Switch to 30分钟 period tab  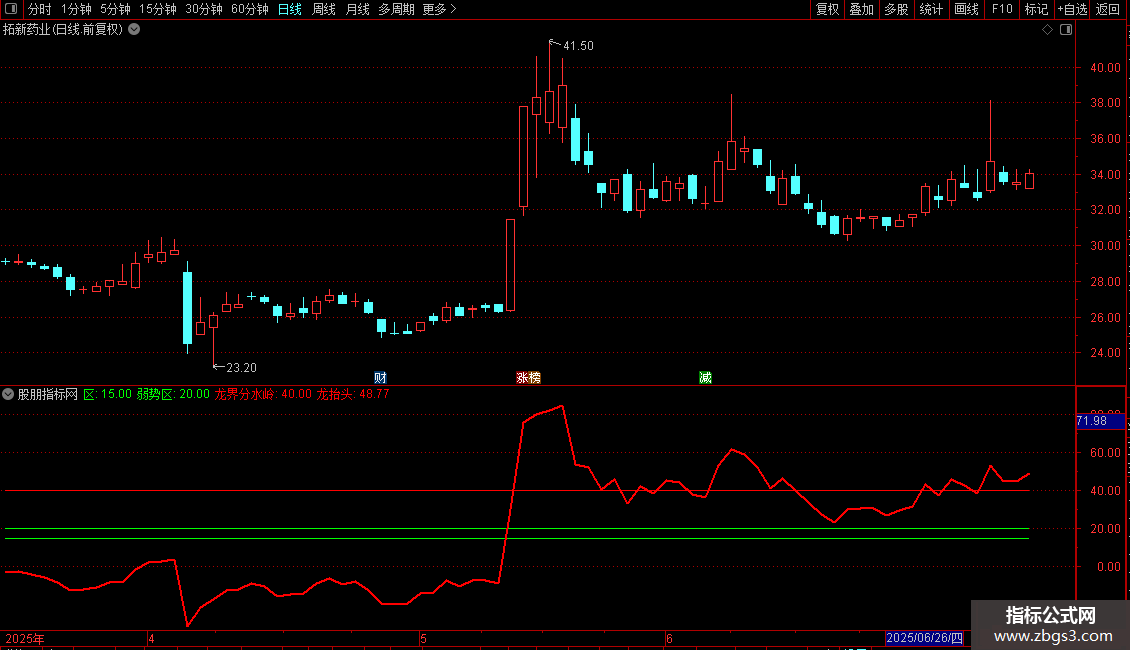(204, 9)
